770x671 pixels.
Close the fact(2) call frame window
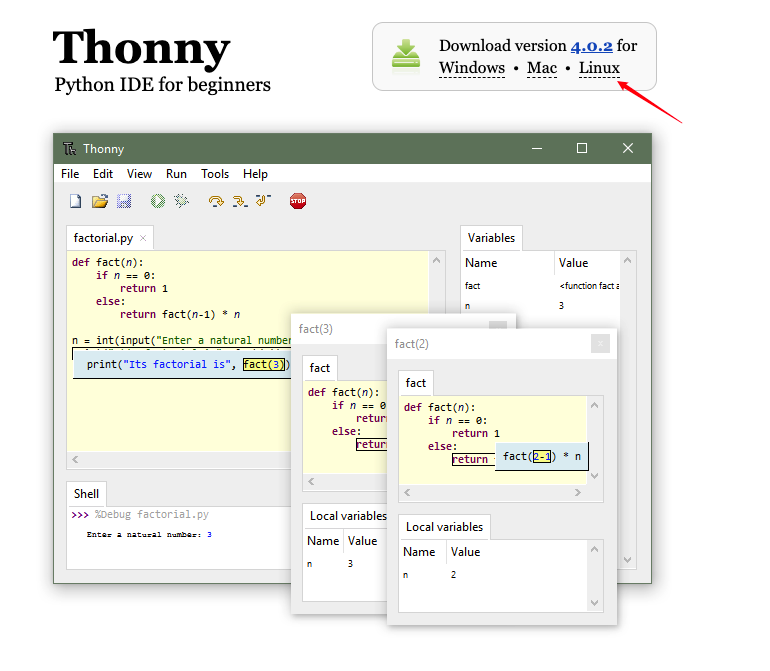pyautogui.click(x=600, y=343)
